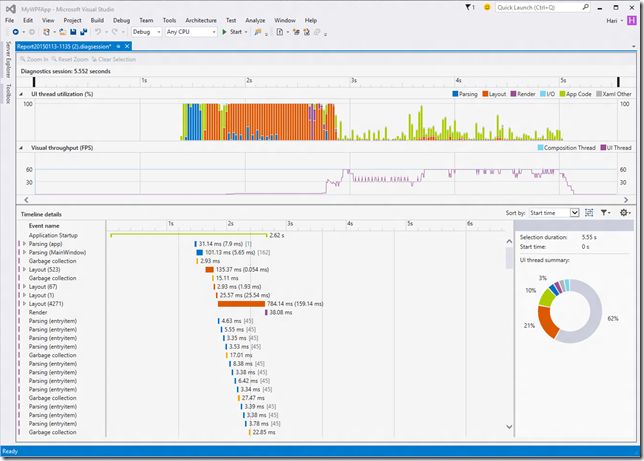This screenshot has width=644, height=461.
Task: Expand the Layout (1) event row
Action: (24, 295)
